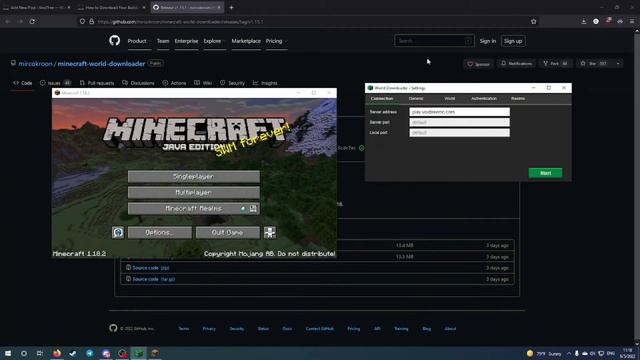Viewport: 640px width, 360px height.
Task: Click Singleplayer in Minecraft menu
Action: 193,176
